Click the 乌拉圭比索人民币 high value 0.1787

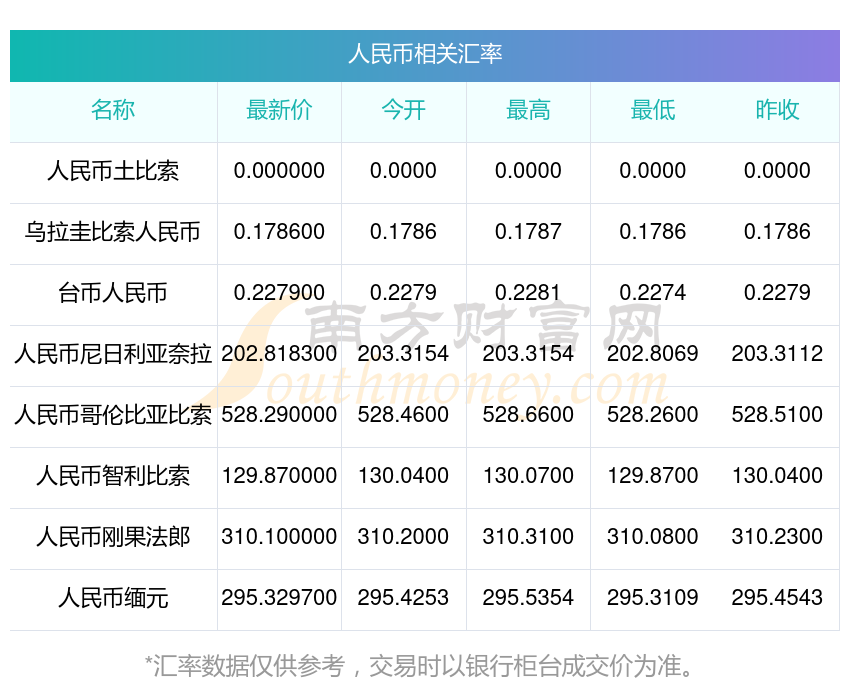tap(528, 232)
